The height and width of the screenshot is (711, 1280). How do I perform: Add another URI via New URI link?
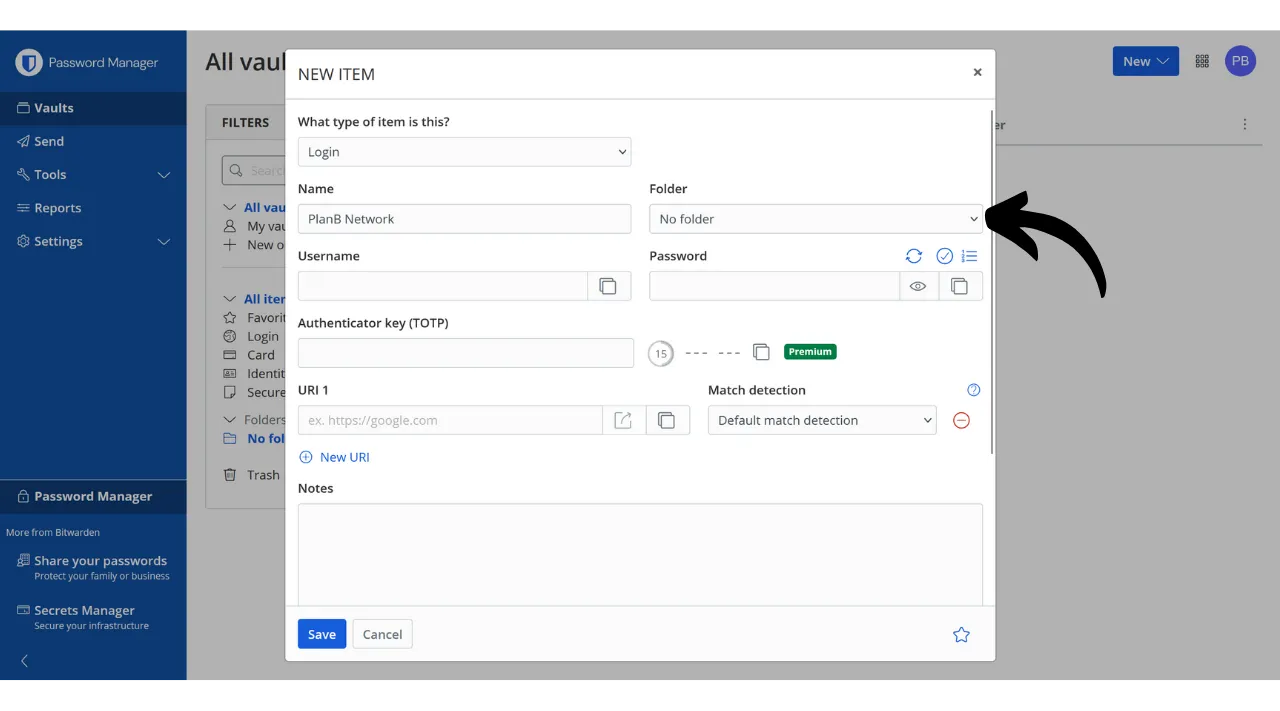coord(335,457)
